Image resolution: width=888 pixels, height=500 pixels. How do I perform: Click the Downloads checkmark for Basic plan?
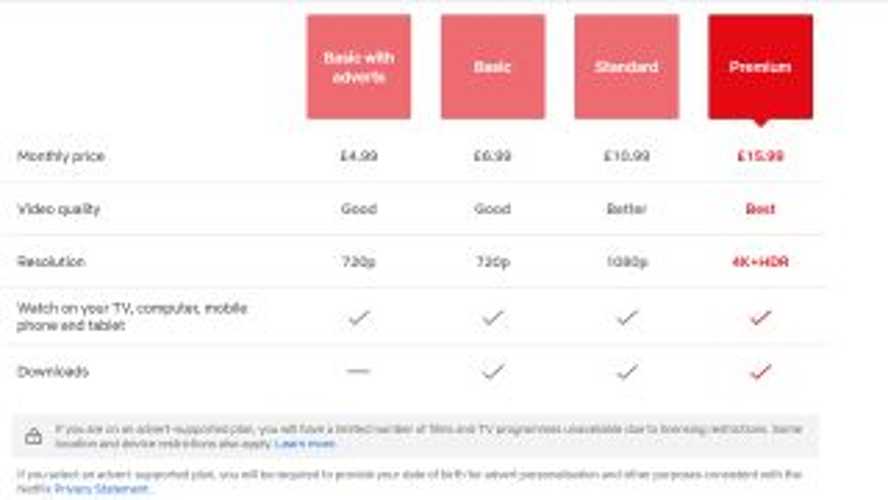(x=492, y=371)
